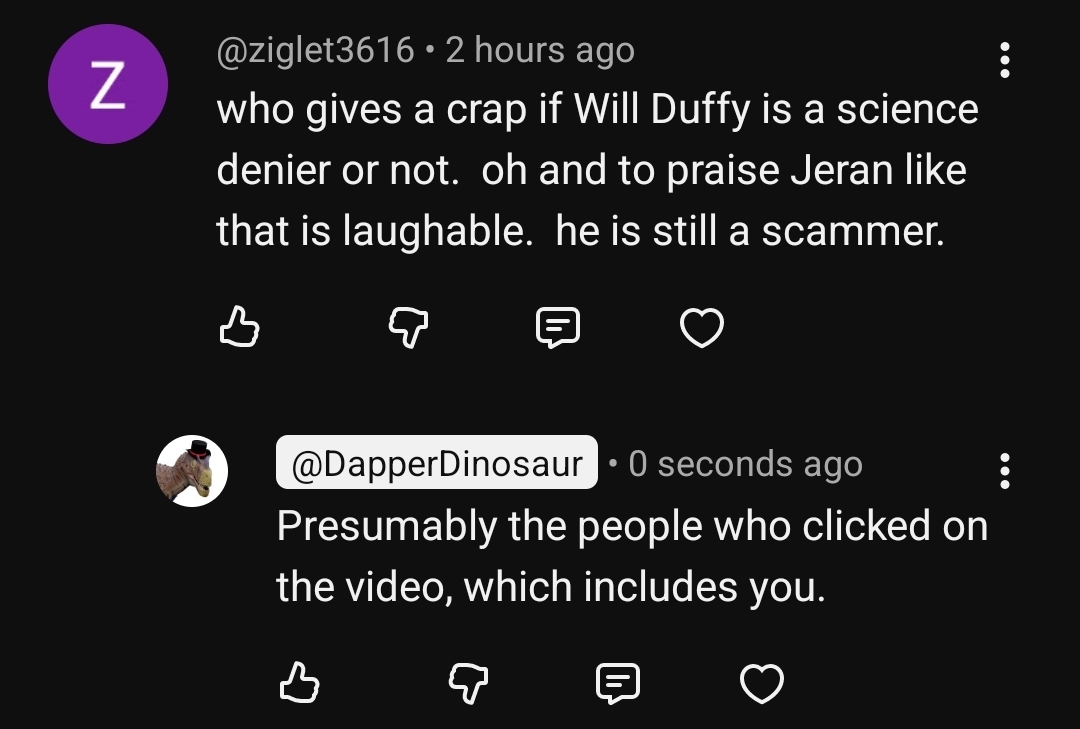Viewport: 1080px width, 729px height.
Task: Click the "who gives a crap" comment line
Action: click(x=597, y=109)
